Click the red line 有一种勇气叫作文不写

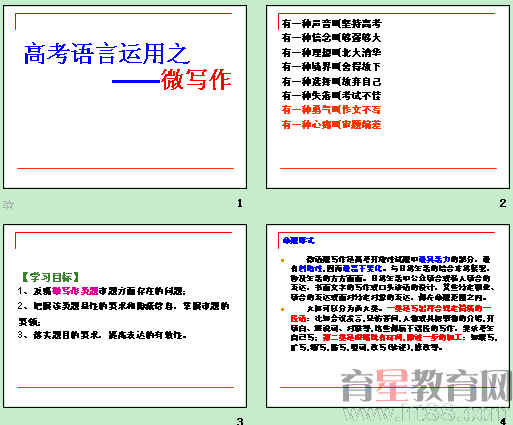pyautogui.click(x=331, y=110)
